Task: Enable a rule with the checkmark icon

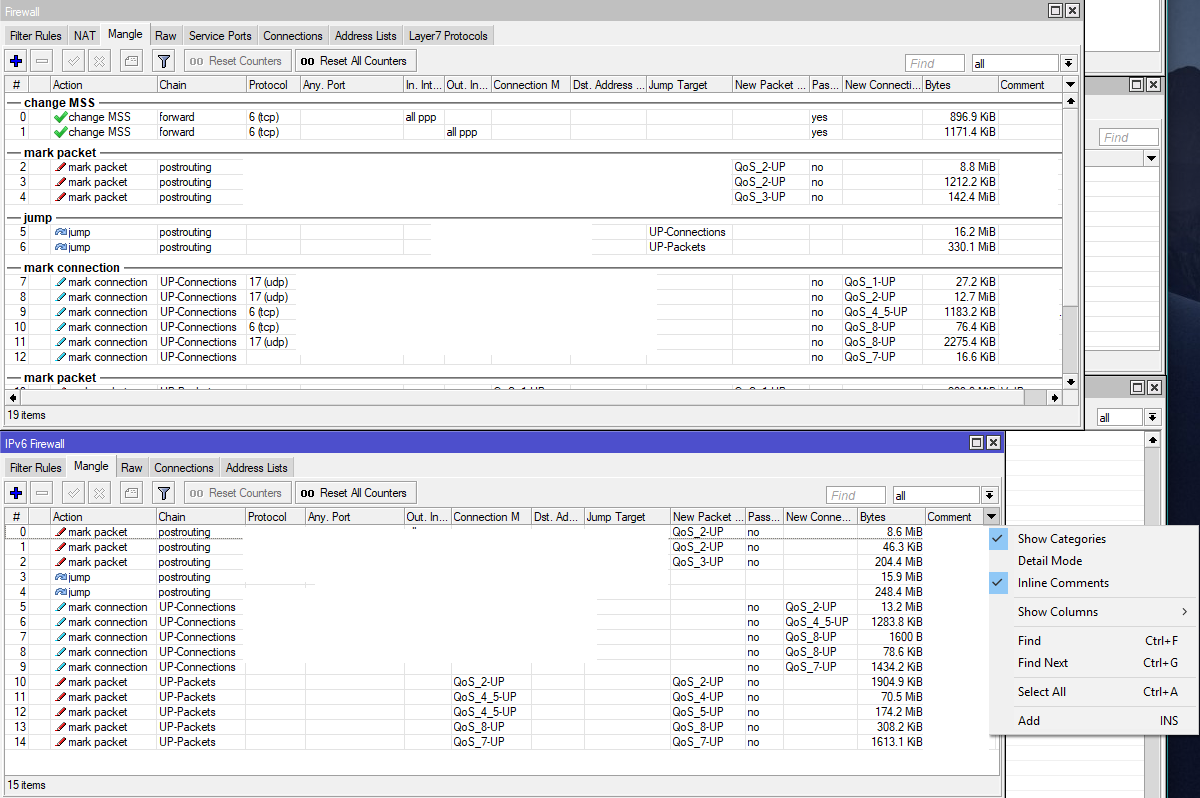Action: (71, 60)
